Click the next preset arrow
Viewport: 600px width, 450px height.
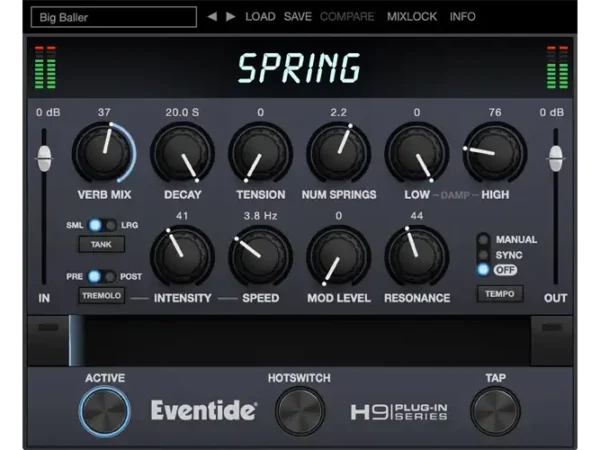point(230,16)
